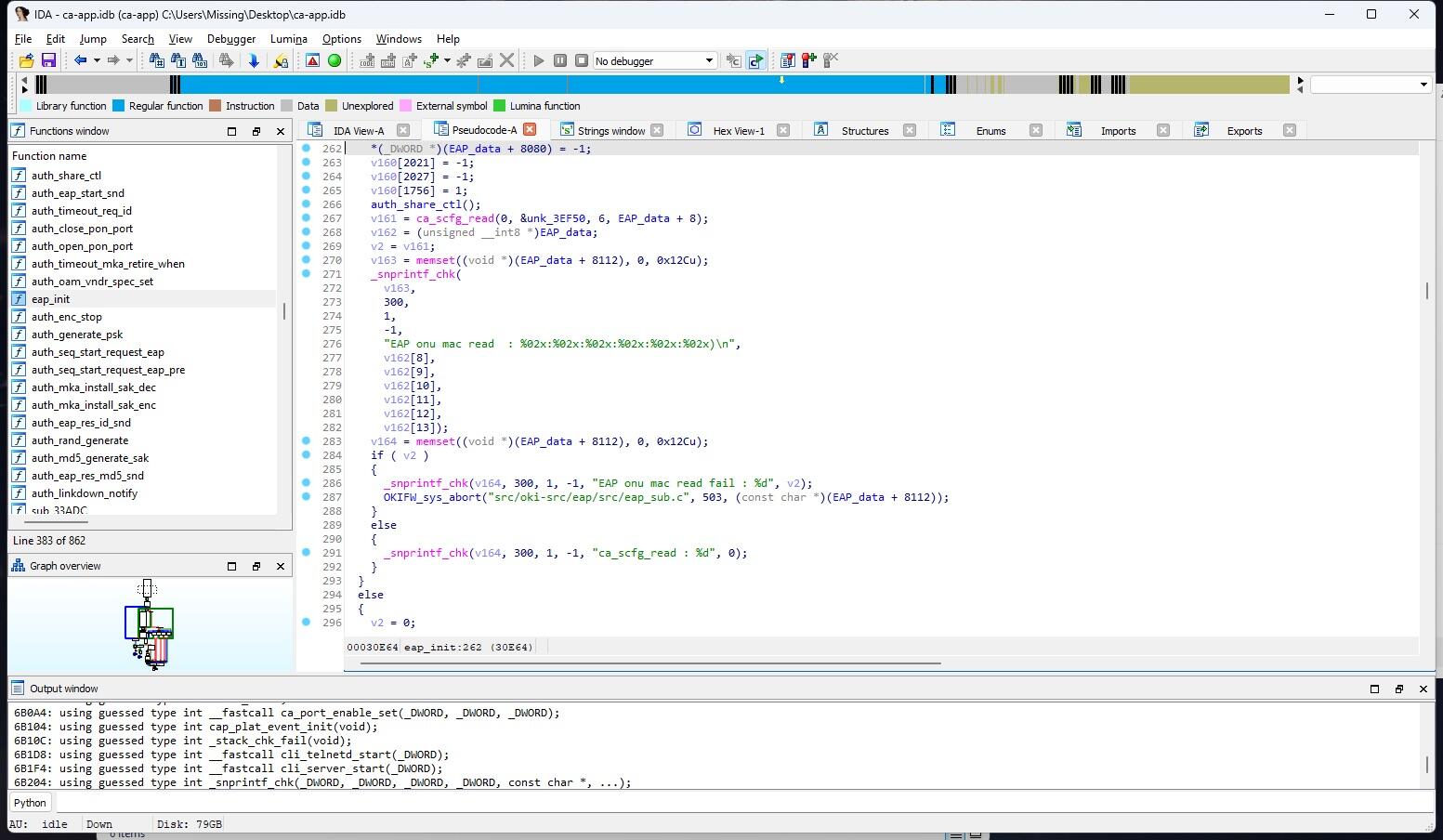Click the convert-to-data toolbar icon
1443x840 pixels.
click(x=388, y=61)
